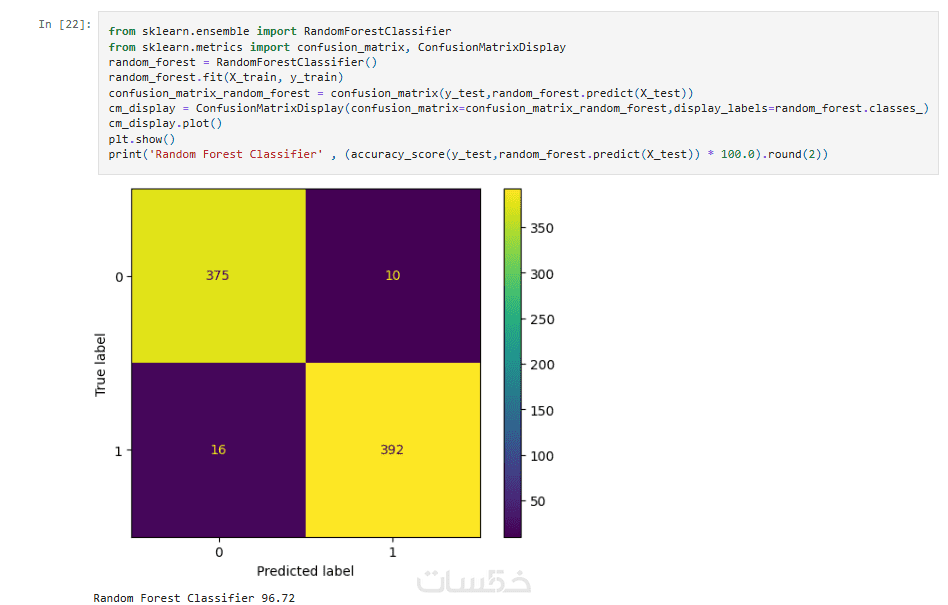Viewport: 948px width, 605px height.
Task: Click the colorbar tick label 50
Action: 537,502
